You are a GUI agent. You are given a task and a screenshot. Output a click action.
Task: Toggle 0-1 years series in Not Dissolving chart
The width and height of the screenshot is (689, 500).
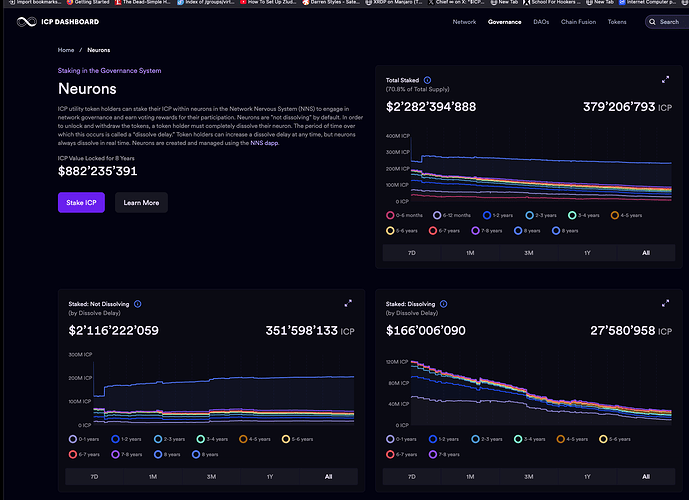point(84,439)
